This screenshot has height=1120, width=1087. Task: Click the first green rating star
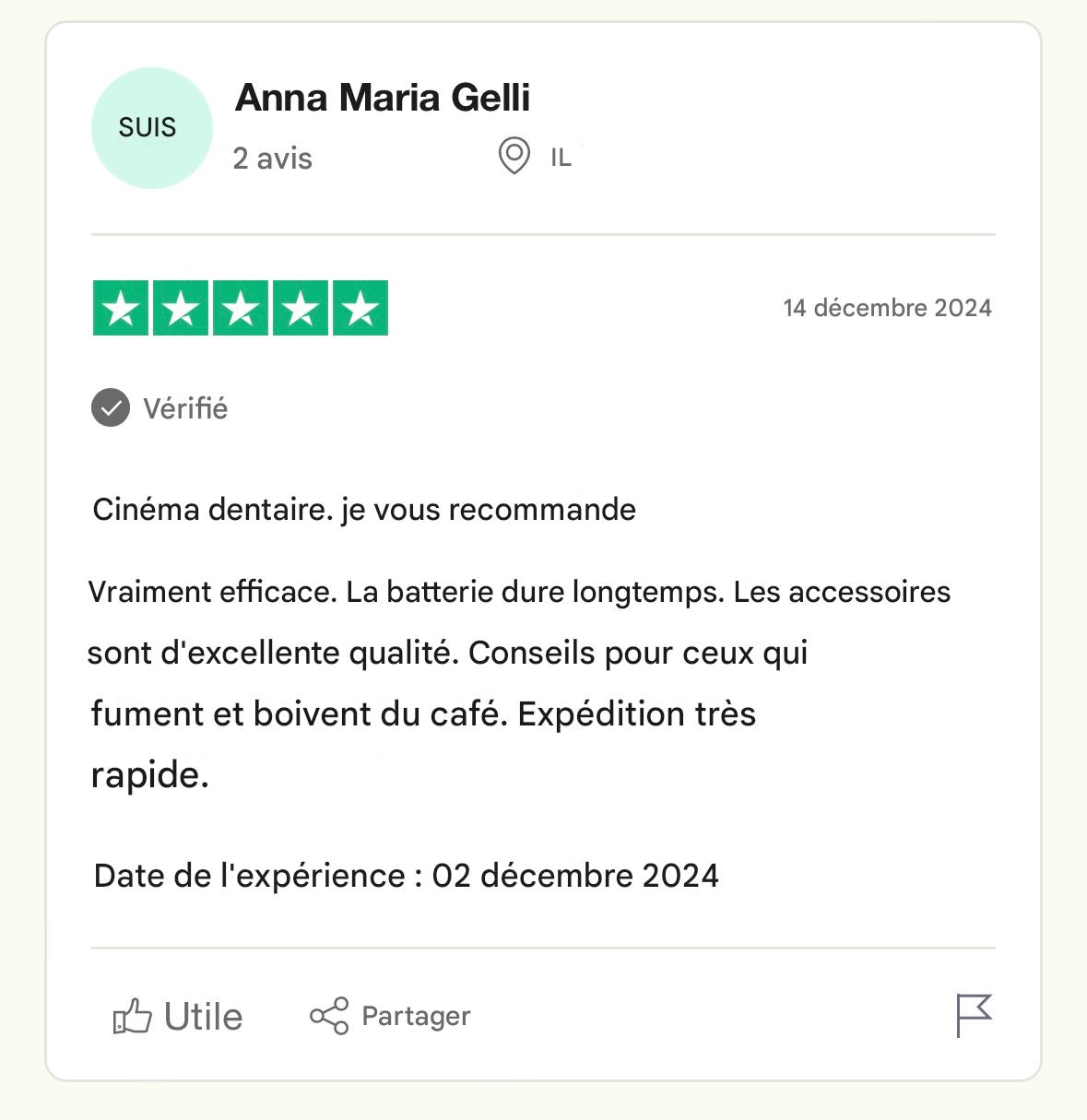tap(121, 308)
